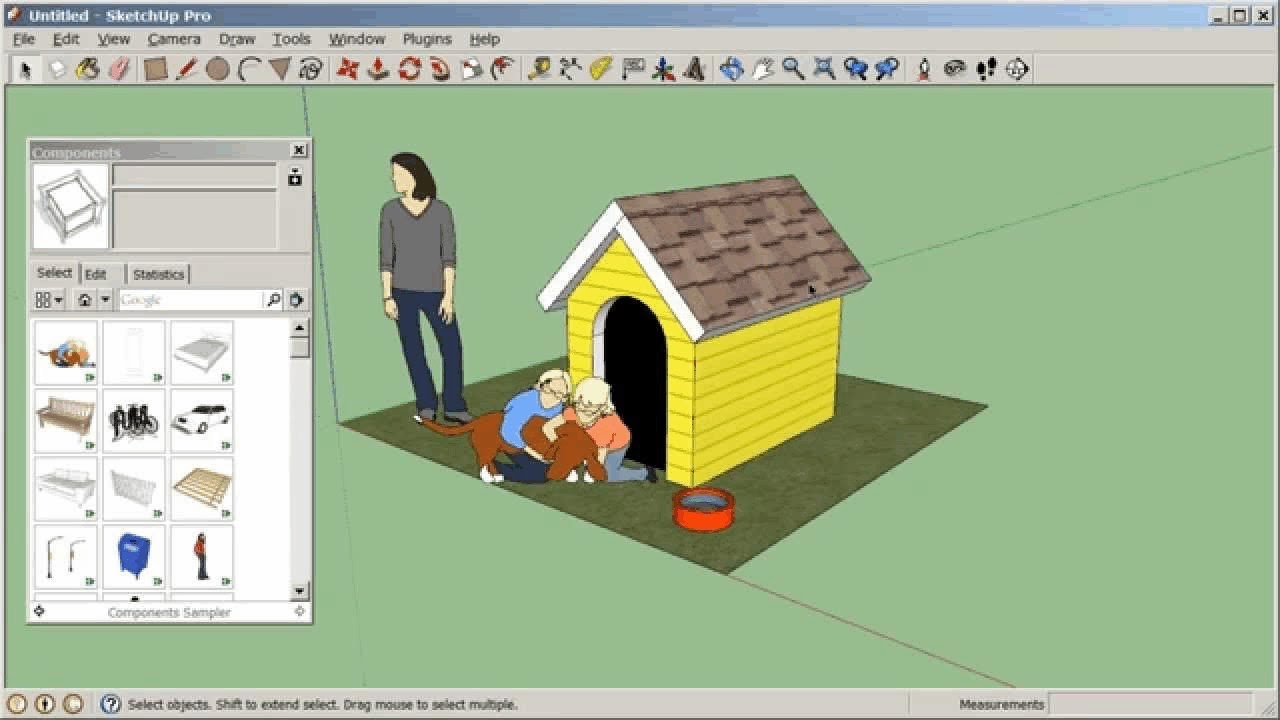Pick the Eraser tool in toolbar
Viewport: 1280px width, 720px height.
tap(119, 69)
